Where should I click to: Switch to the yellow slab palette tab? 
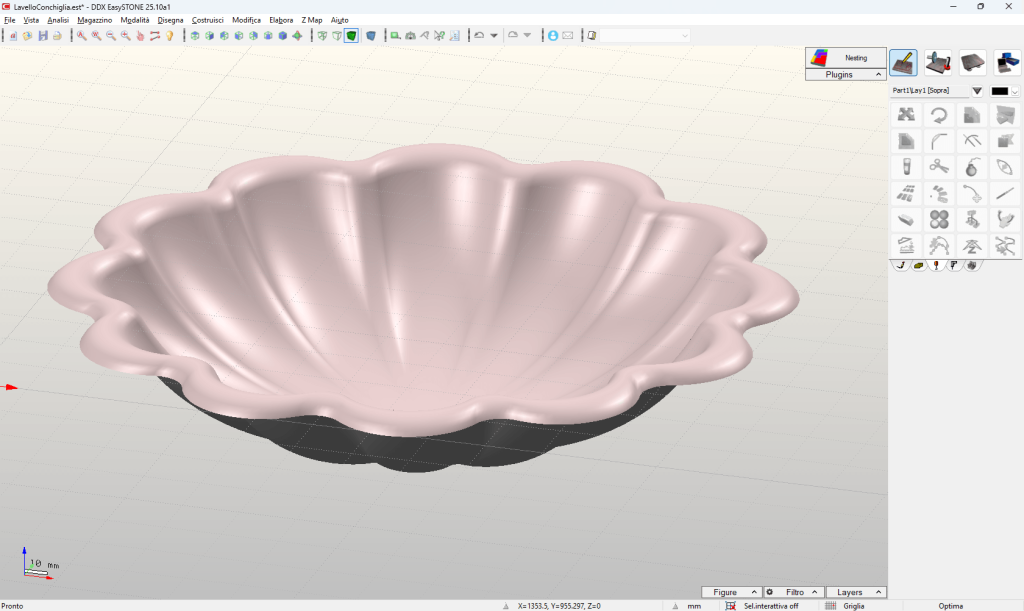(x=918, y=265)
